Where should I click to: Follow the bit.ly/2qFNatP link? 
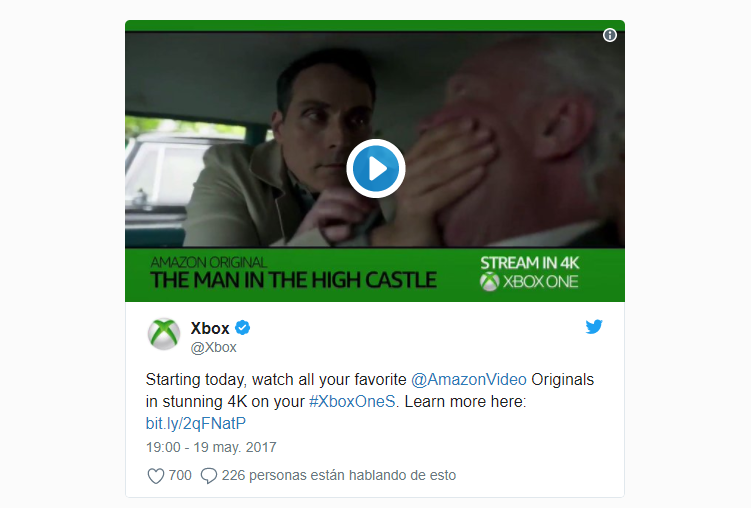[196, 423]
